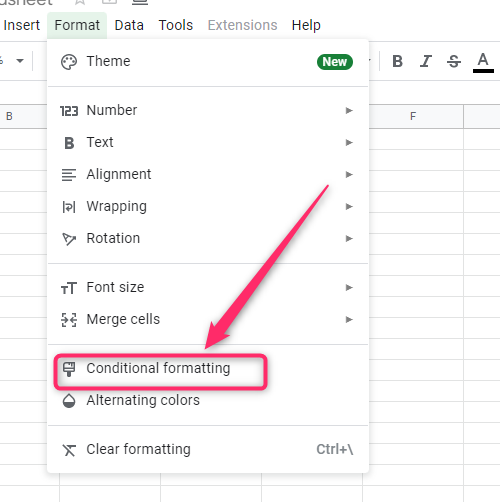Apply the Strikethrough toolbar icon
This screenshot has width=500, height=502.
tap(454, 61)
